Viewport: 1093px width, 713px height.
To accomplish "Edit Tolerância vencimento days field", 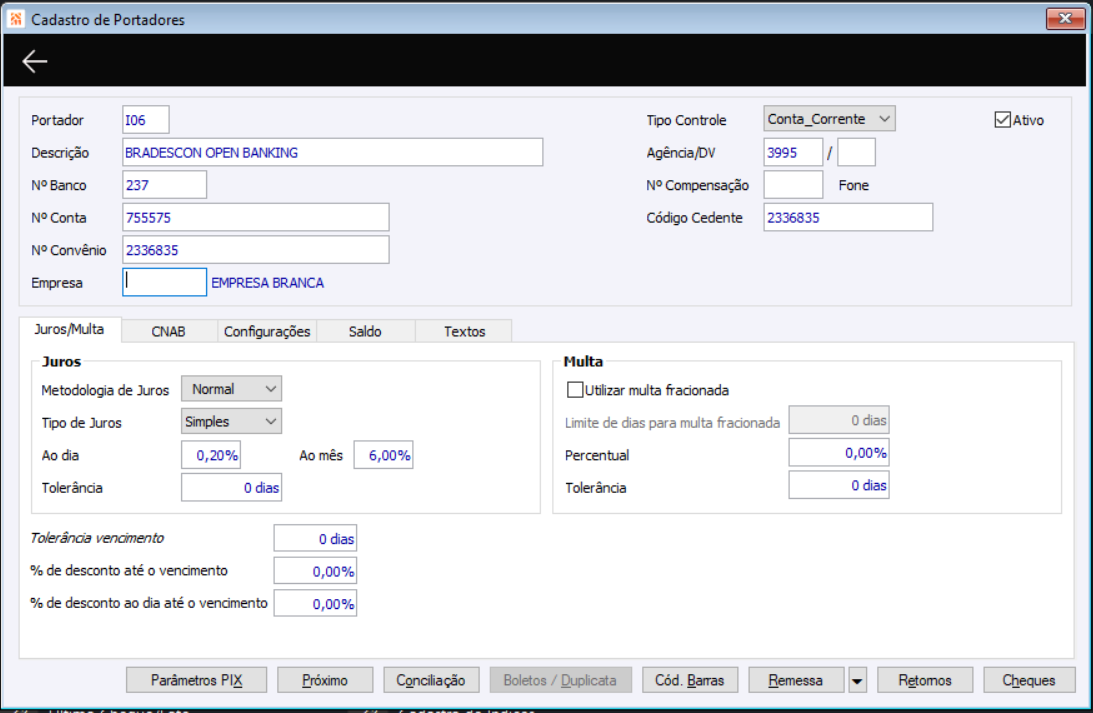I will pyautogui.click(x=315, y=538).
